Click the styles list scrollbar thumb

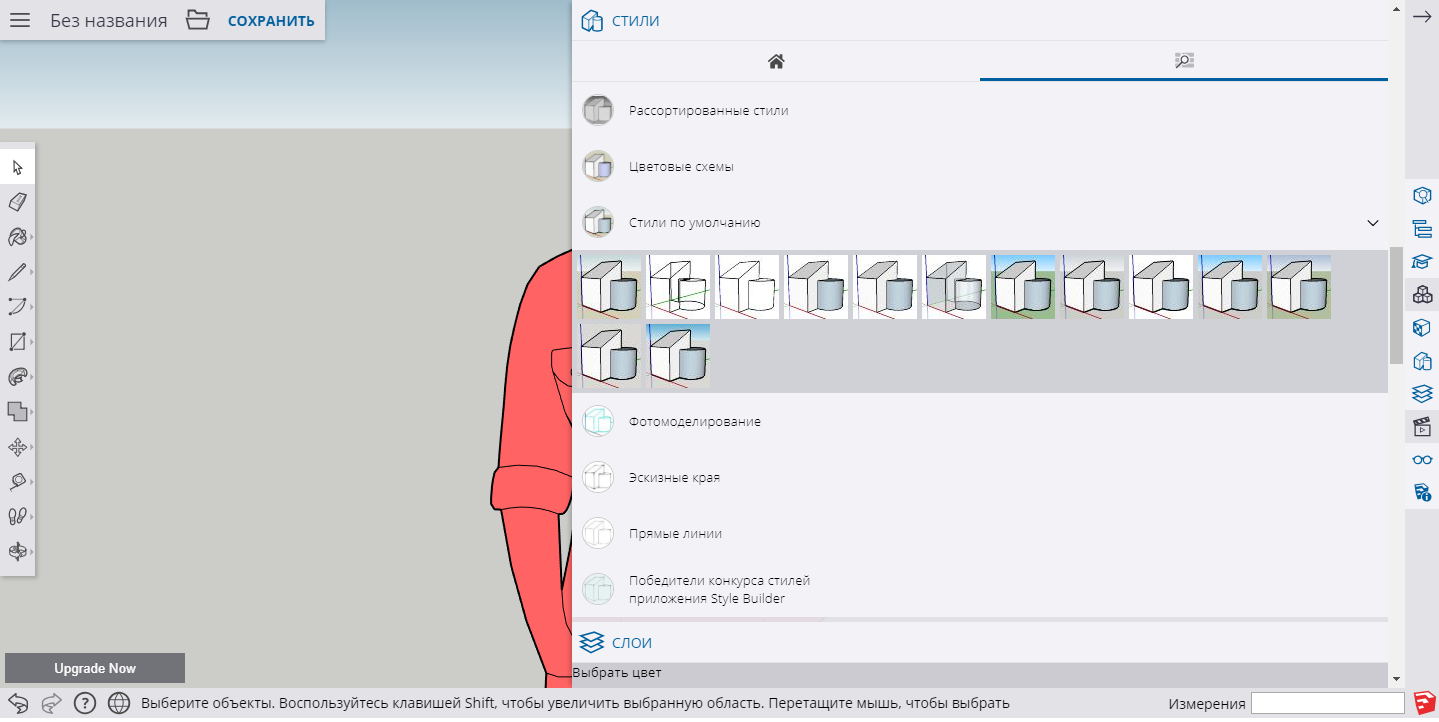[1395, 305]
